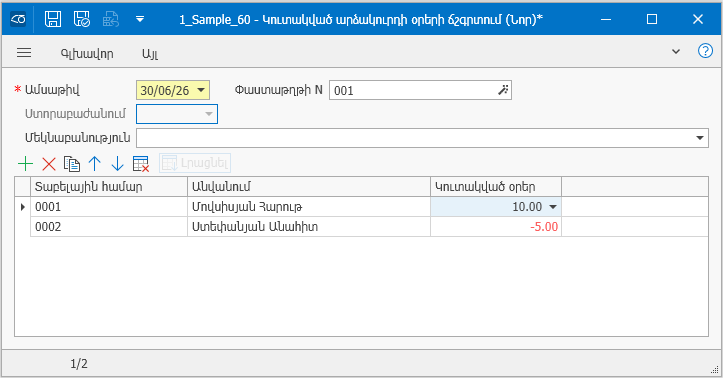
Task: Move the row up with the up arrow icon
Action: point(95,164)
